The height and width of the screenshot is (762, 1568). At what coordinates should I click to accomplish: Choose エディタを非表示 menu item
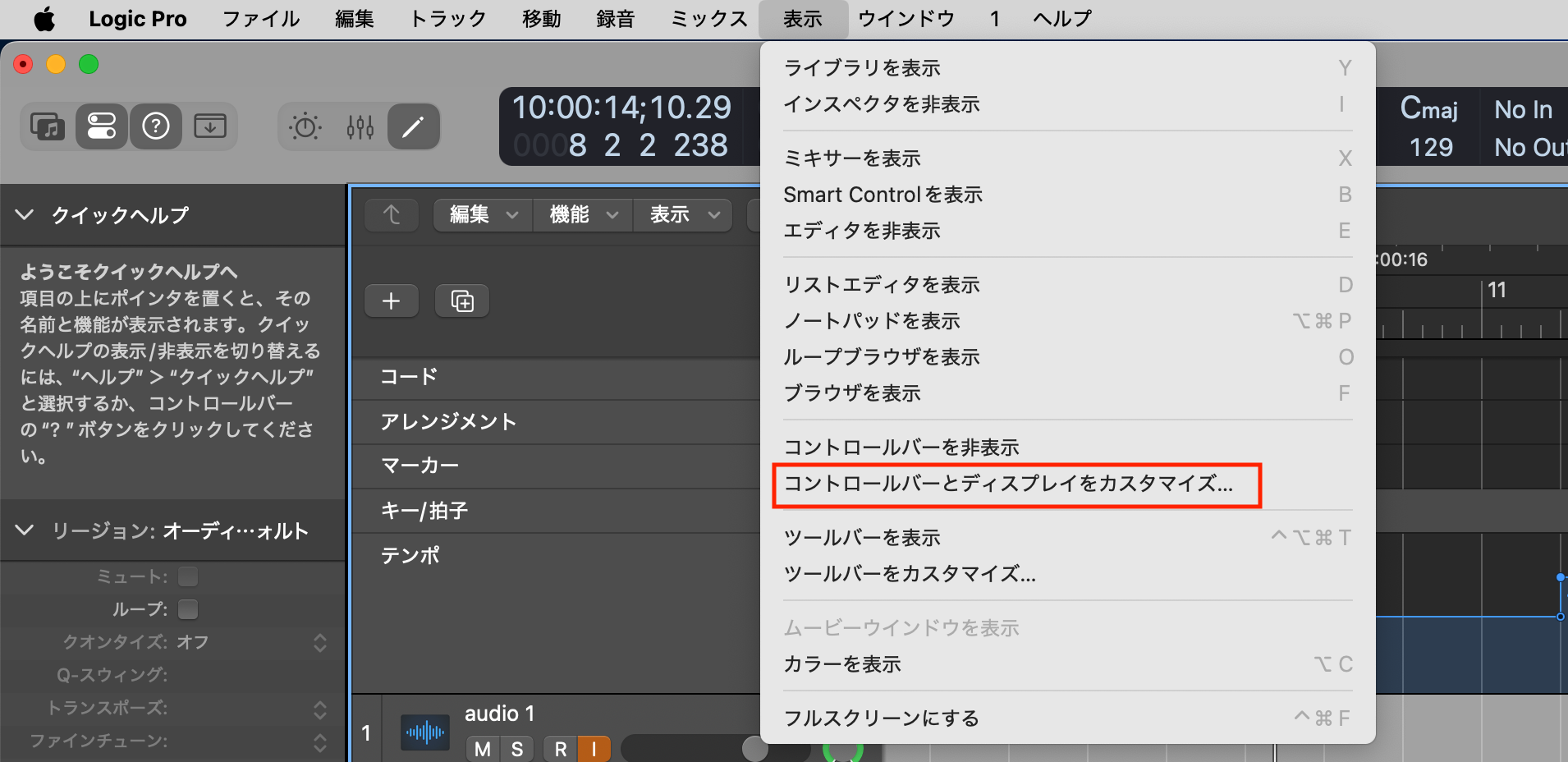point(1067,231)
